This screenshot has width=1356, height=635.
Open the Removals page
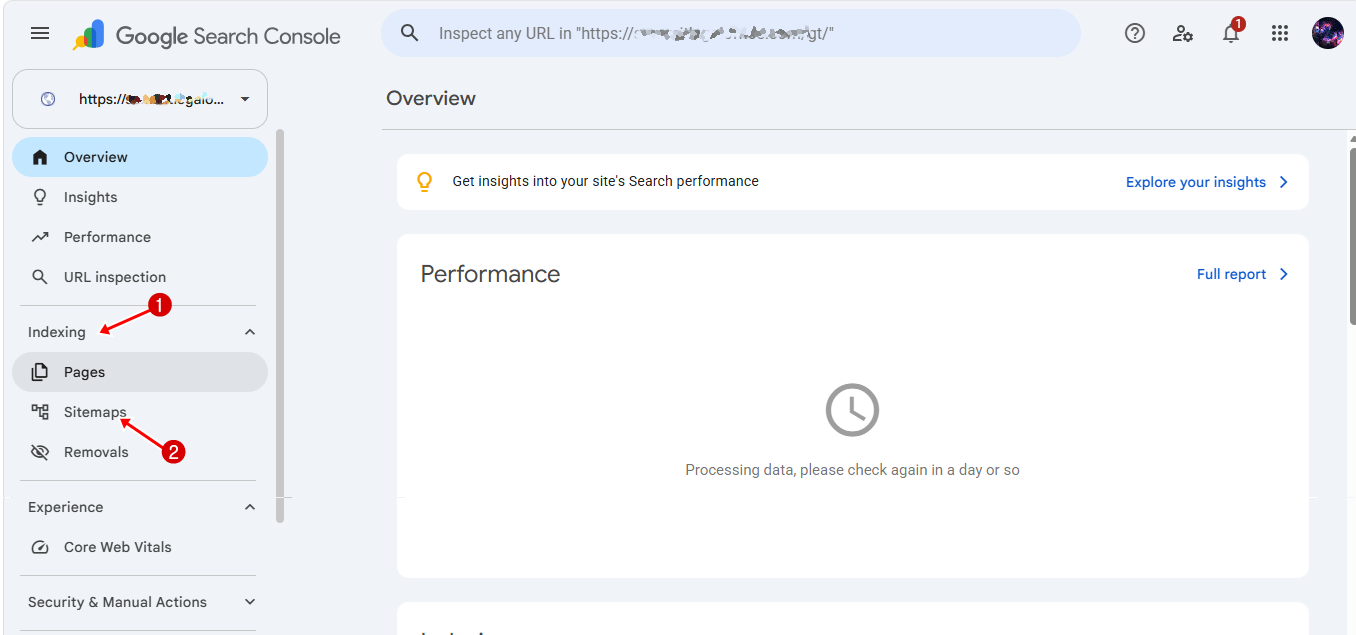pos(140,452)
